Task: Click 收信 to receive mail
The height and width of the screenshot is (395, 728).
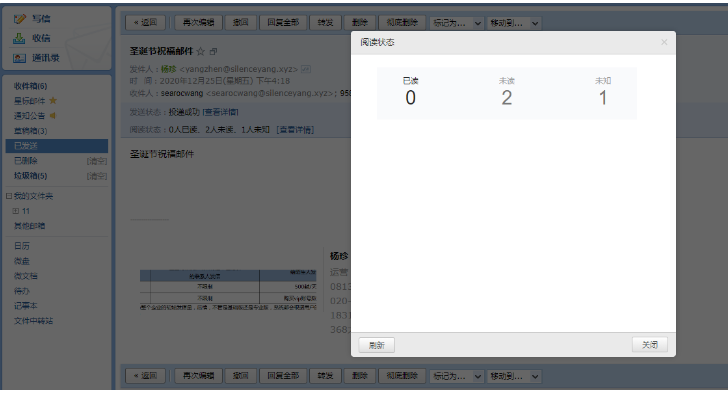Action: tap(41, 39)
